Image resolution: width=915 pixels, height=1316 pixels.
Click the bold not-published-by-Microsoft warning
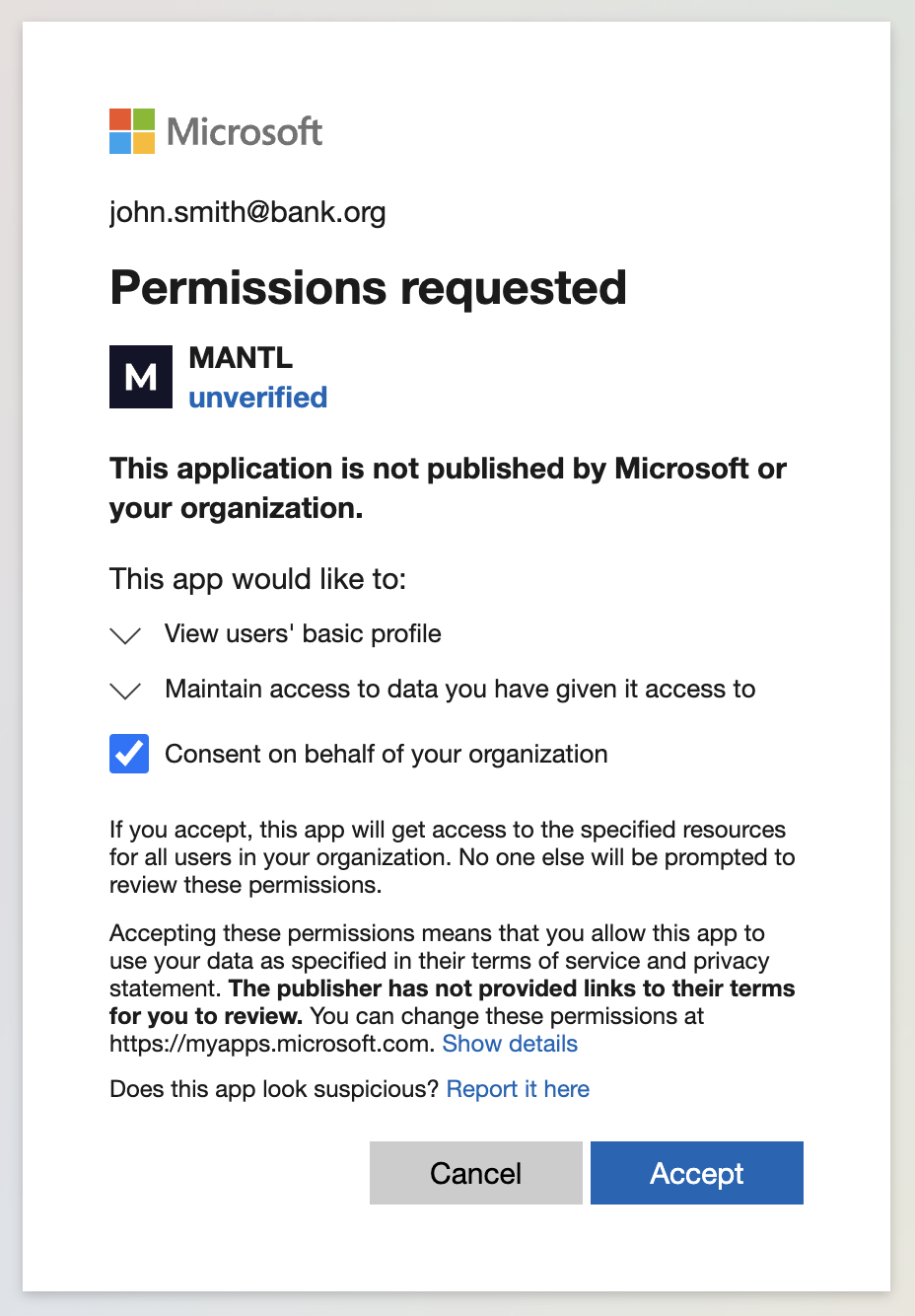(x=448, y=487)
